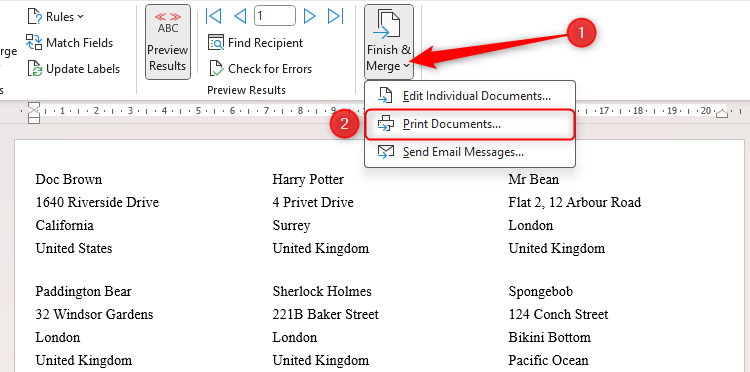Toggle Preview Results

click(168, 42)
